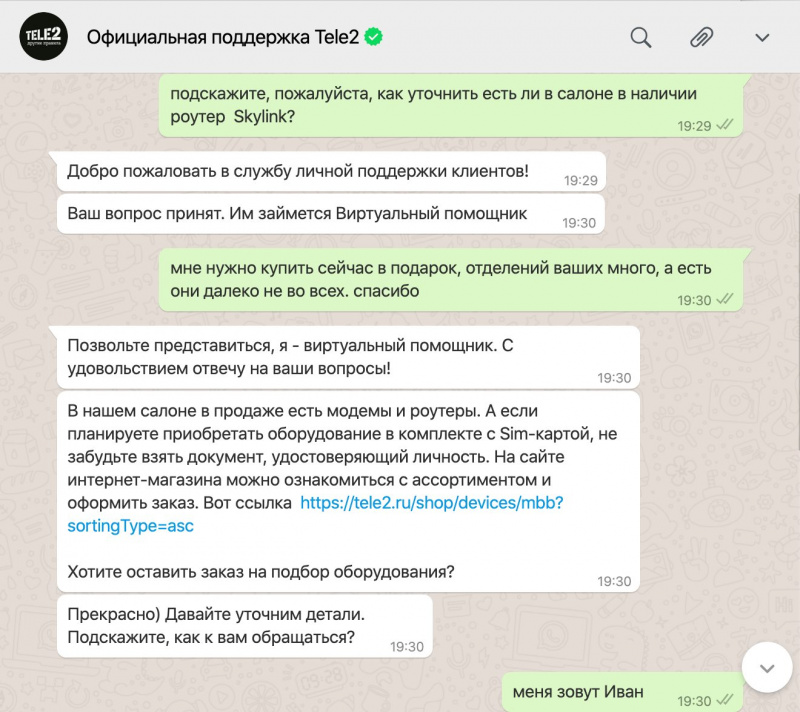The width and height of the screenshot is (800, 712).
Task: Click checkmarks on 'меня зовут Иван' message
Action: (x=724, y=699)
